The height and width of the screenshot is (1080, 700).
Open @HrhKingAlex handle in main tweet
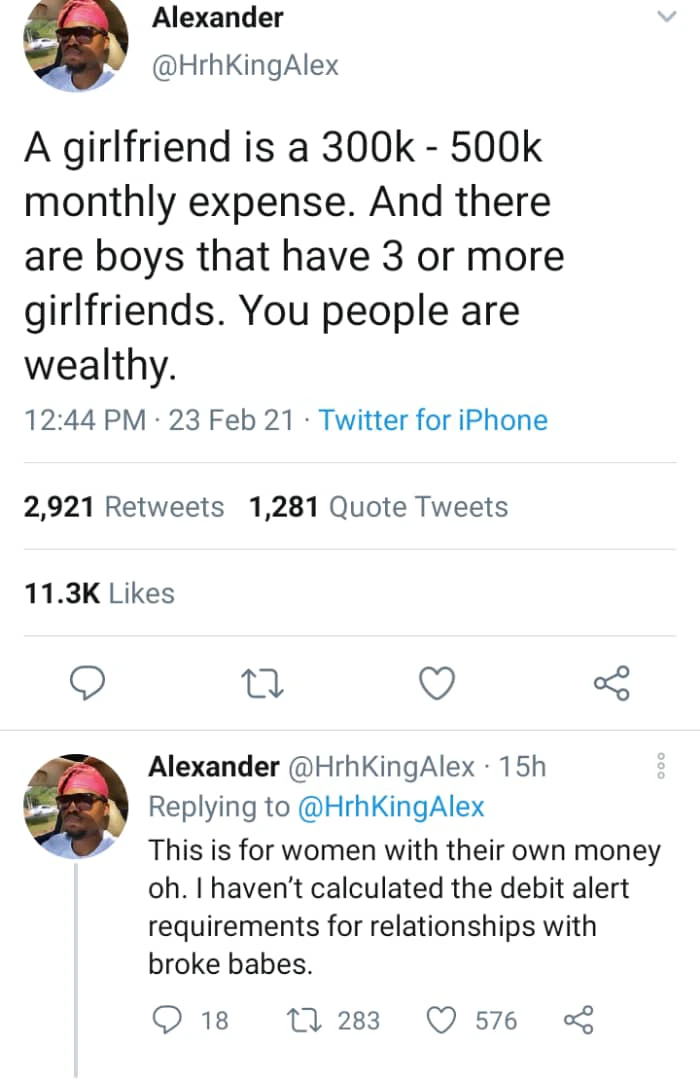point(244,66)
